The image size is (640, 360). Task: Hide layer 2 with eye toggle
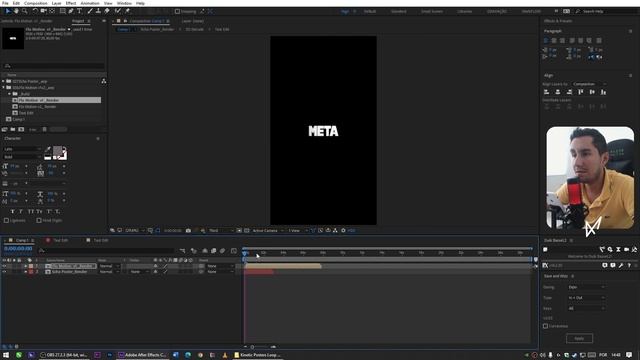[4, 272]
